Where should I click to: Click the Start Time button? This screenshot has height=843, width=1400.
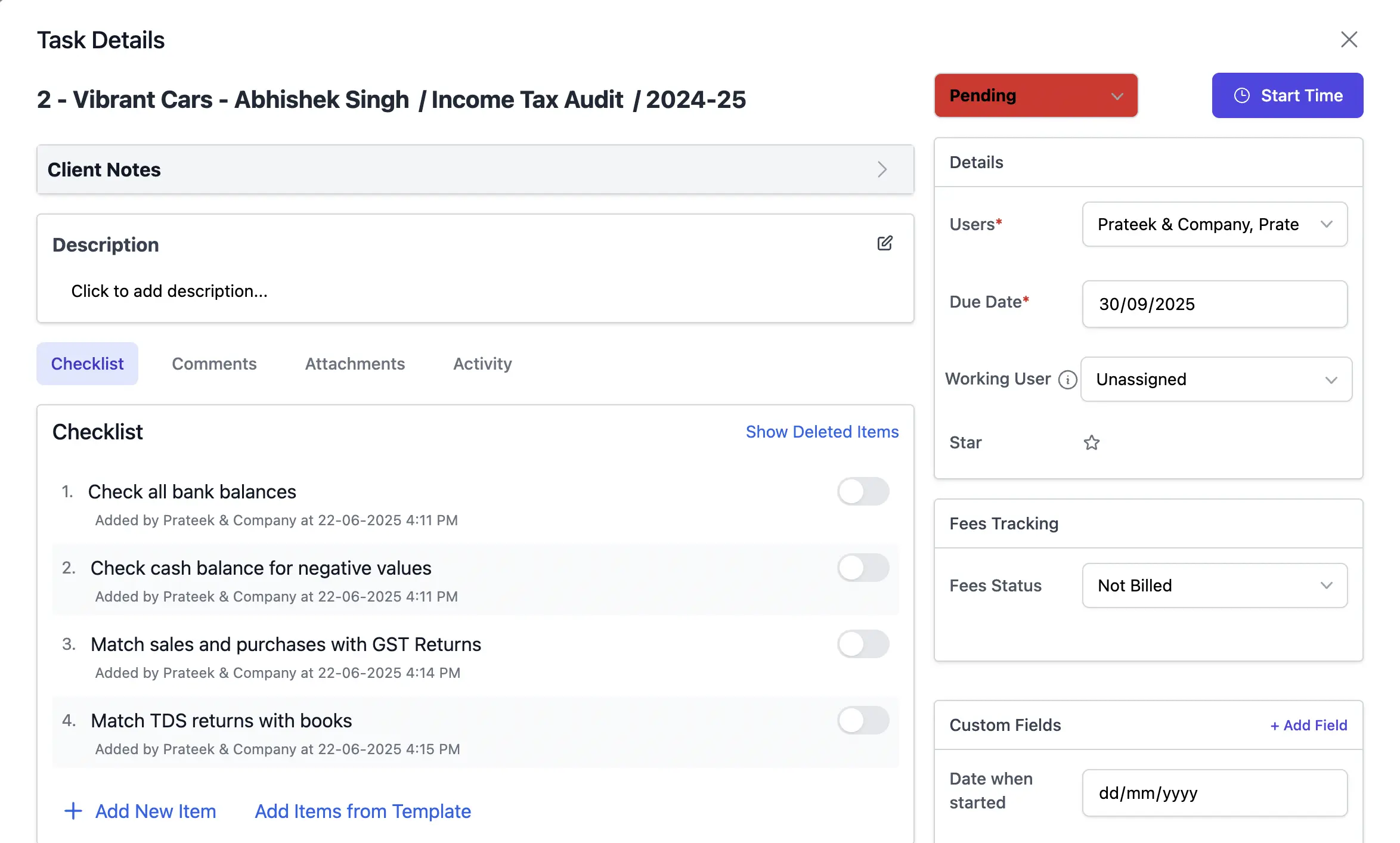[1287, 95]
